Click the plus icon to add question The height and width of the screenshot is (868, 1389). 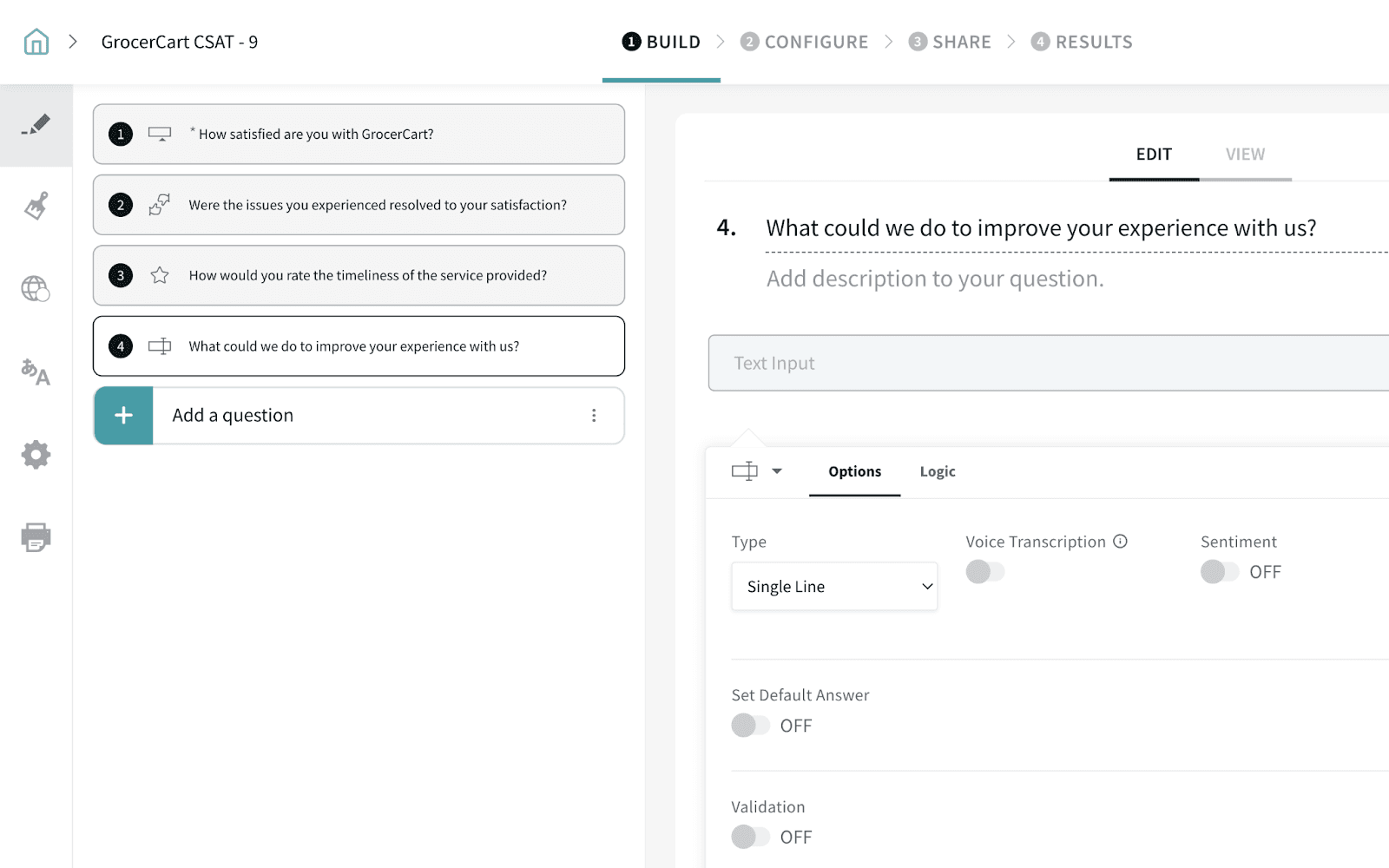point(123,416)
